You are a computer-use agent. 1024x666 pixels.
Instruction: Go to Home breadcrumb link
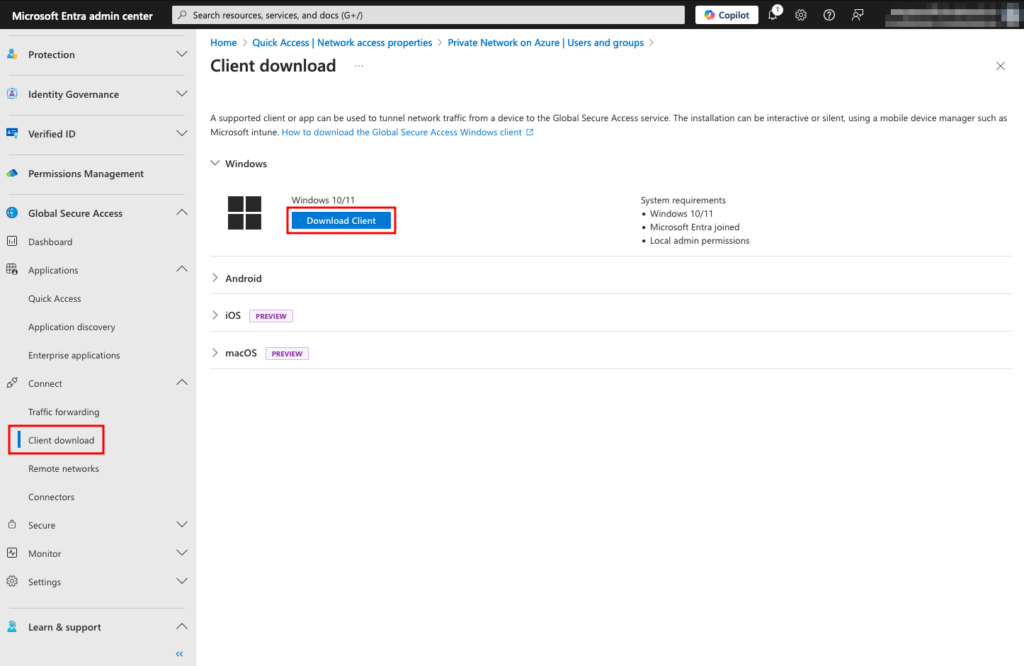(223, 42)
